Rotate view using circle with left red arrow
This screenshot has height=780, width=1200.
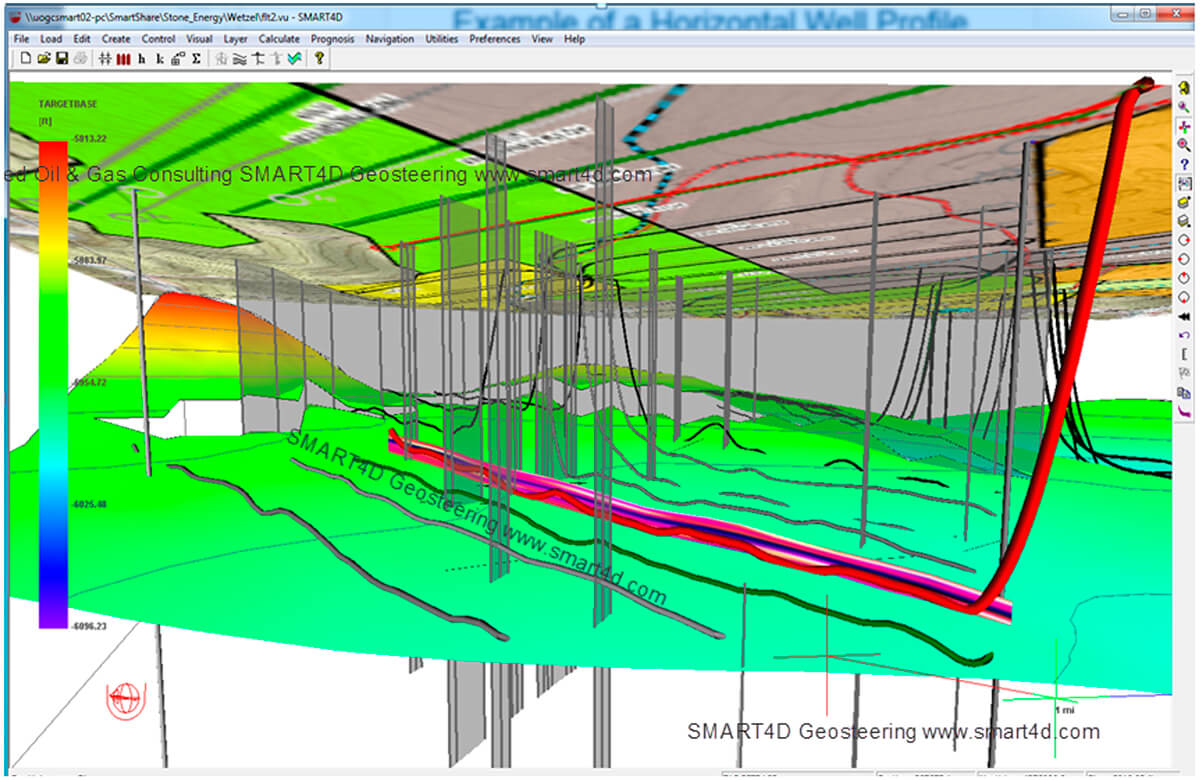tap(1184, 259)
